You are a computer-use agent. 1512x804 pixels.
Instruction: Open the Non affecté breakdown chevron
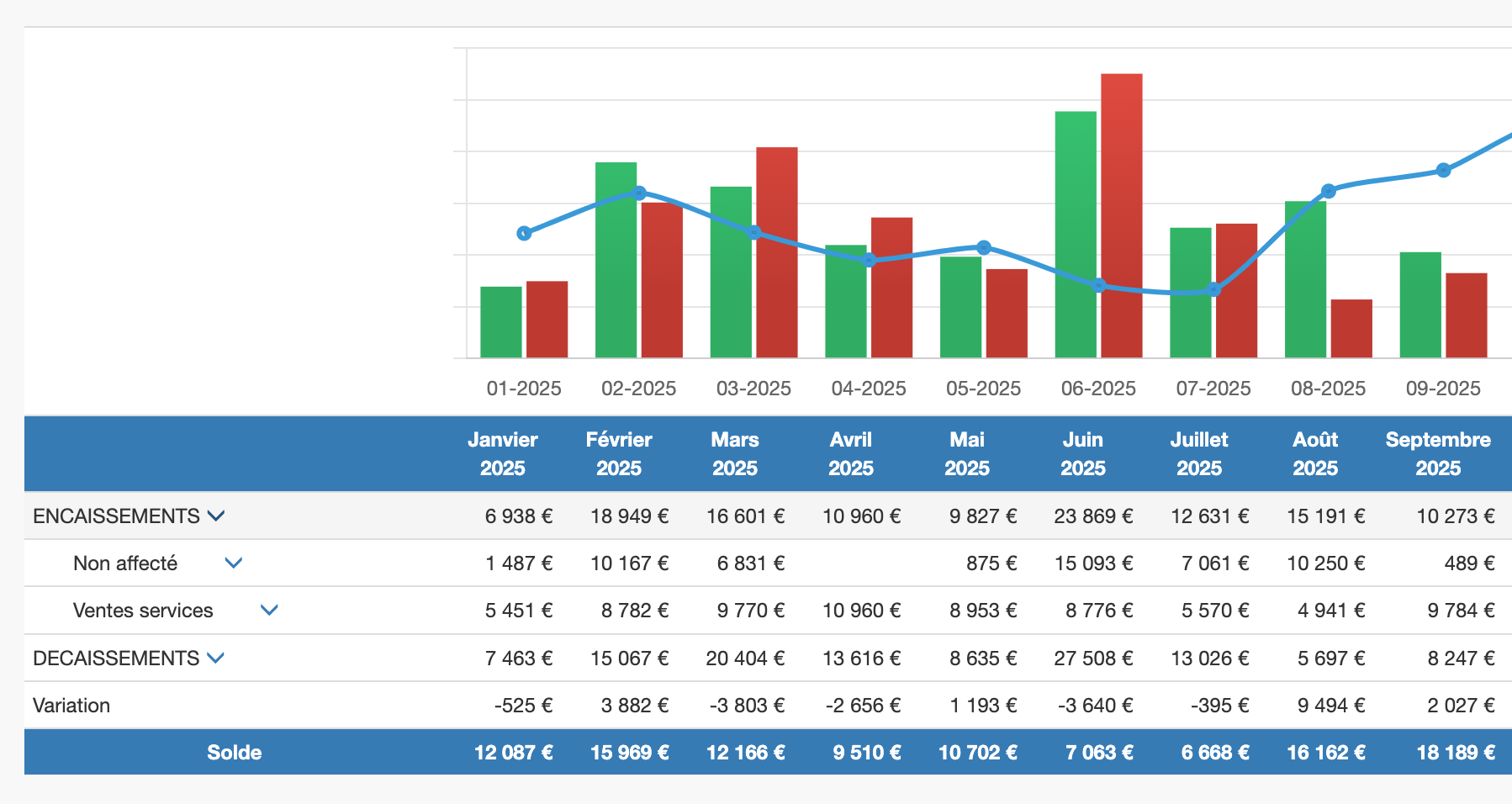pyautogui.click(x=233, y=563)
